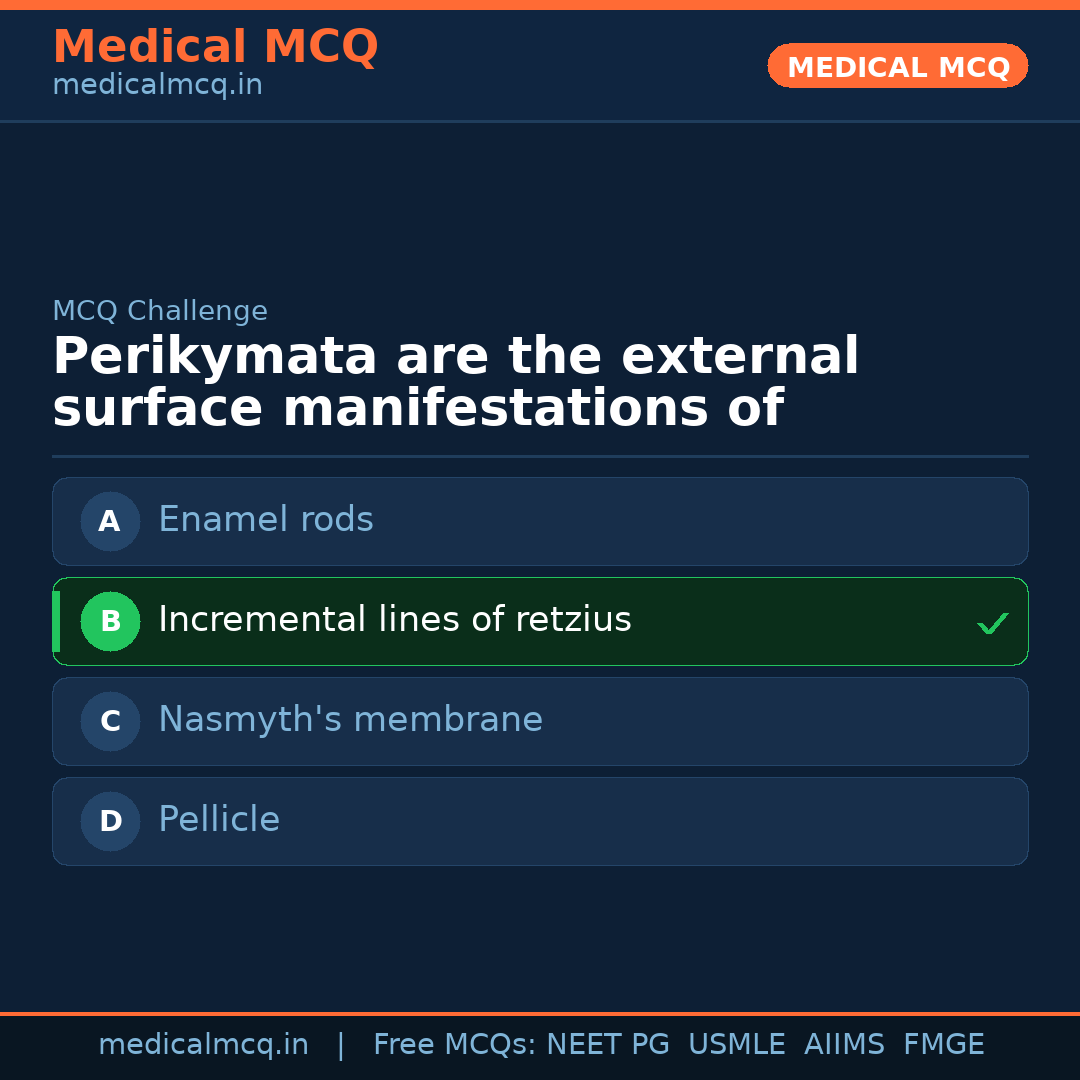
Task: Pick the "Nasmyth's membrane" answer text
Action: [350, 720]
